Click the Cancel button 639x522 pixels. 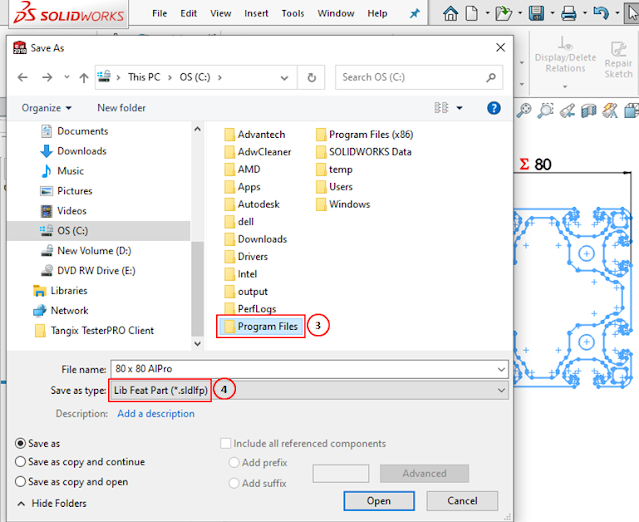[462, 501]
